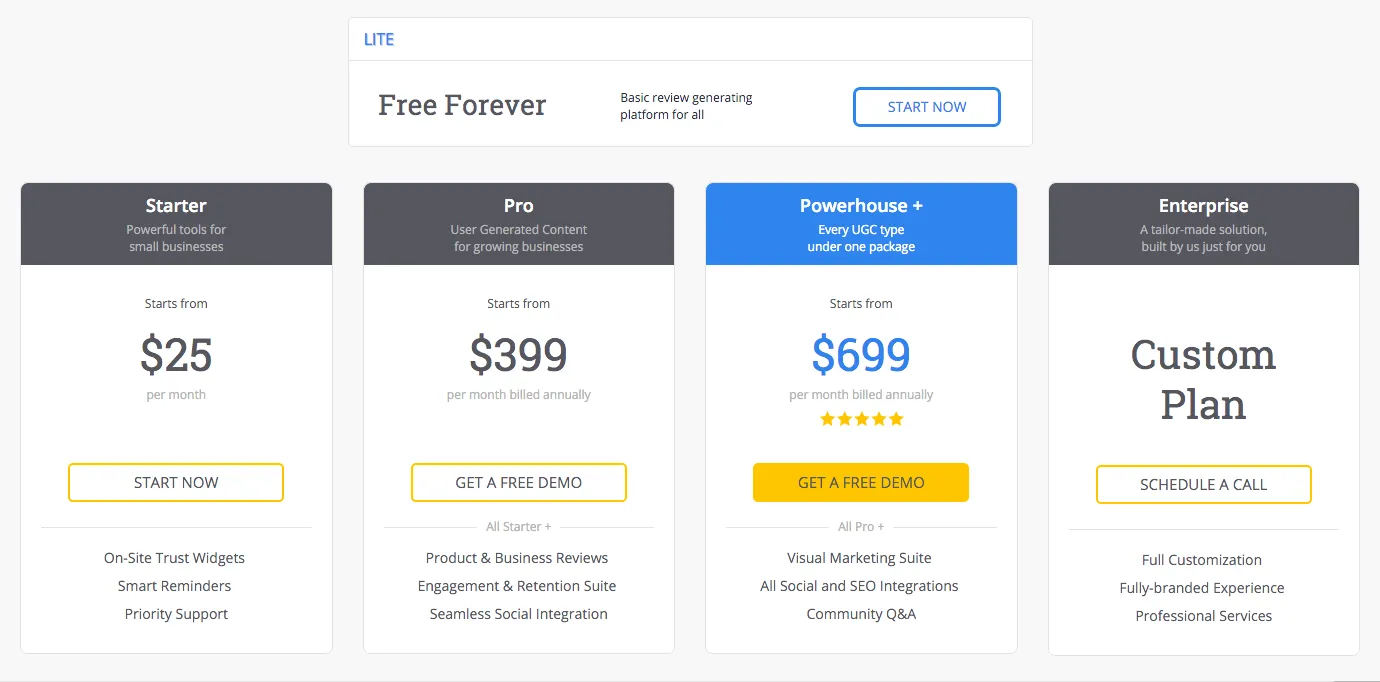Select the Enterprise plan header

coord(1203,206)
